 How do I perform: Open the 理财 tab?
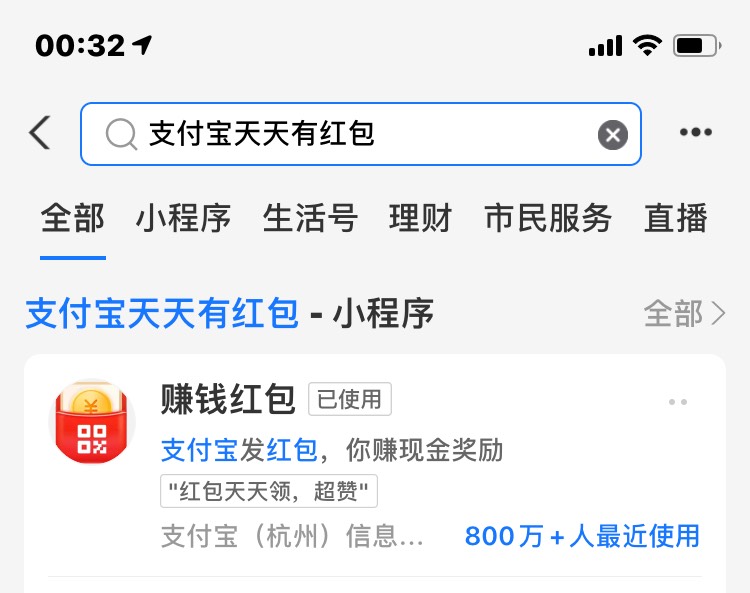tap(420, 218)
